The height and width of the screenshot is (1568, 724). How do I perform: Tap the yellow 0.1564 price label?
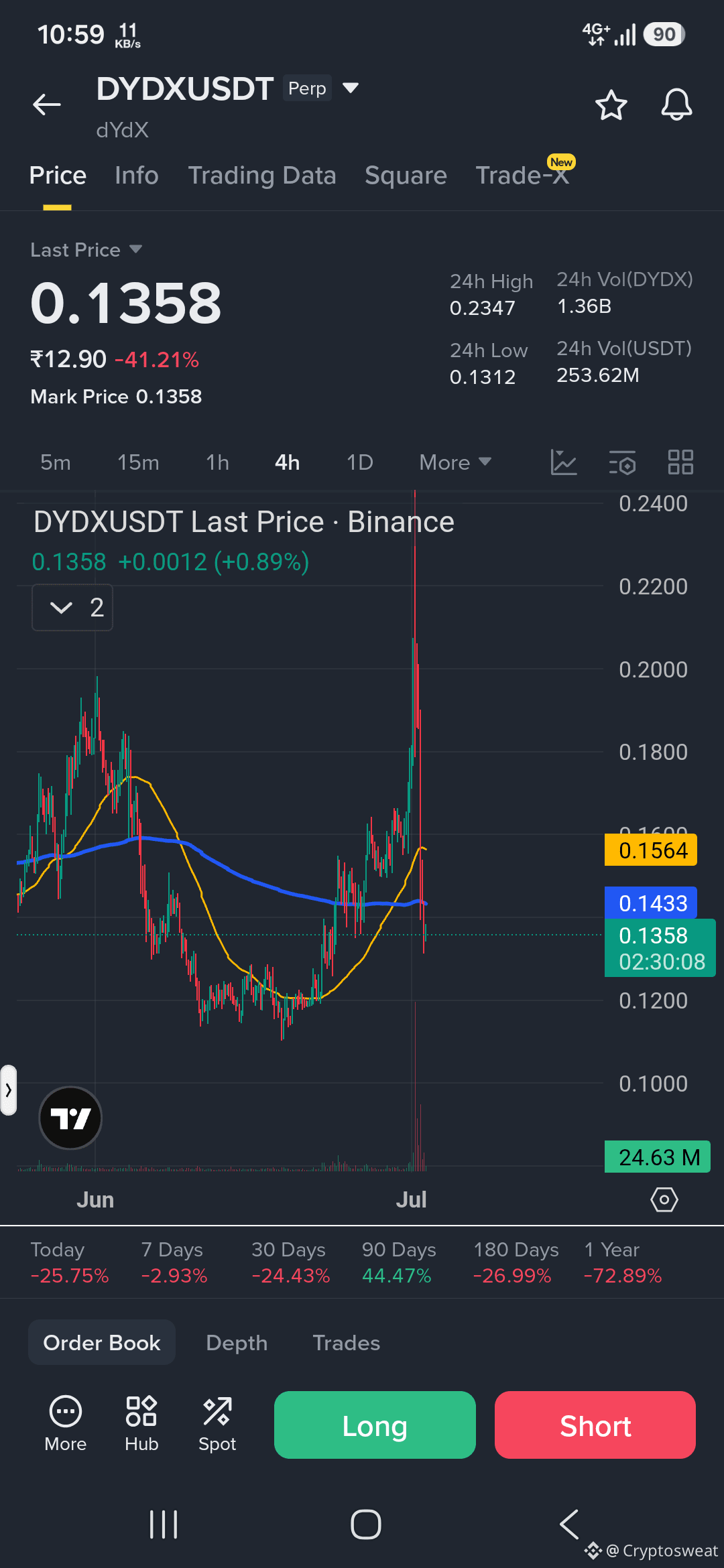651,850
